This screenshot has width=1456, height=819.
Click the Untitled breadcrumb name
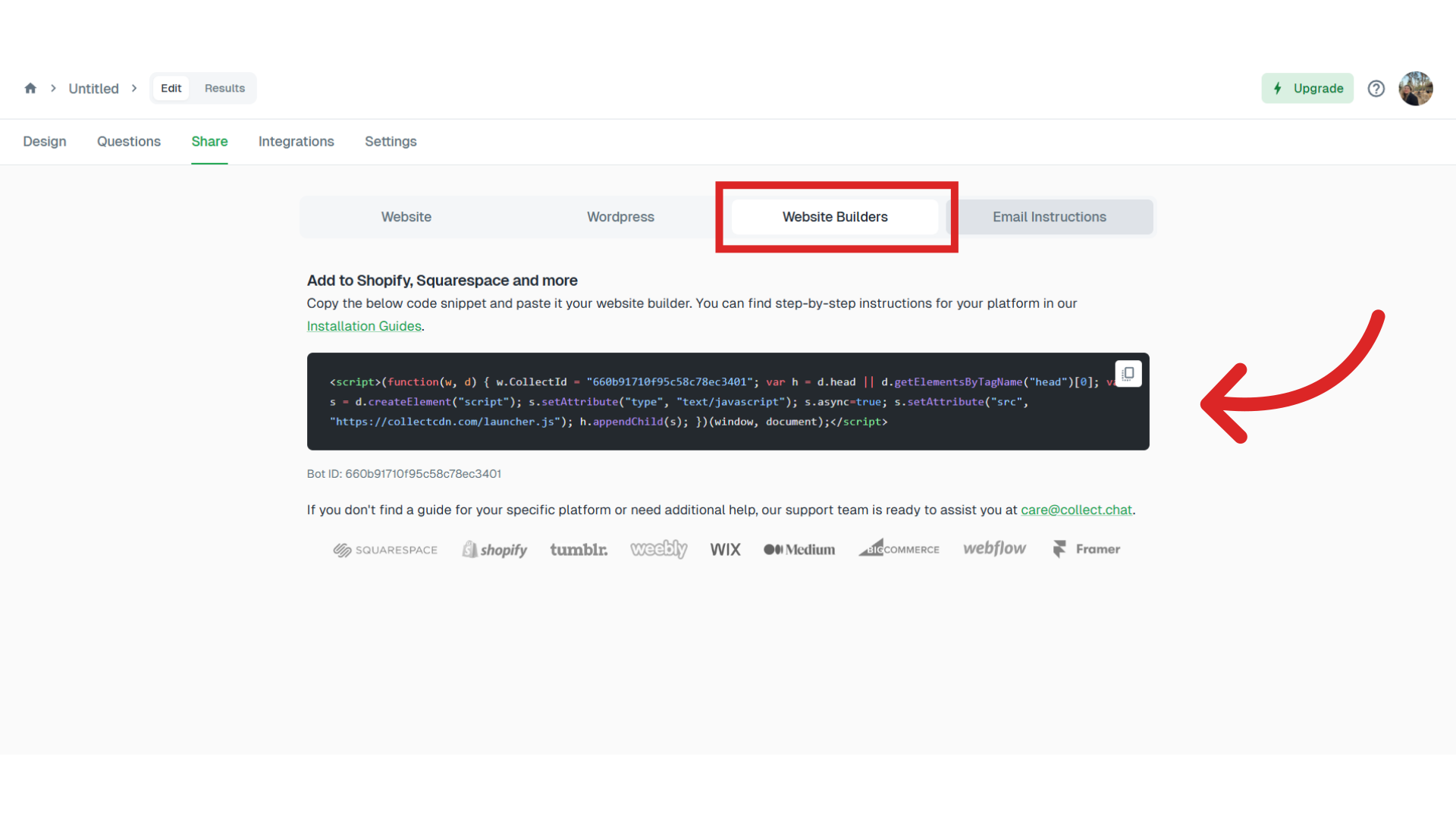click(93, 89)
